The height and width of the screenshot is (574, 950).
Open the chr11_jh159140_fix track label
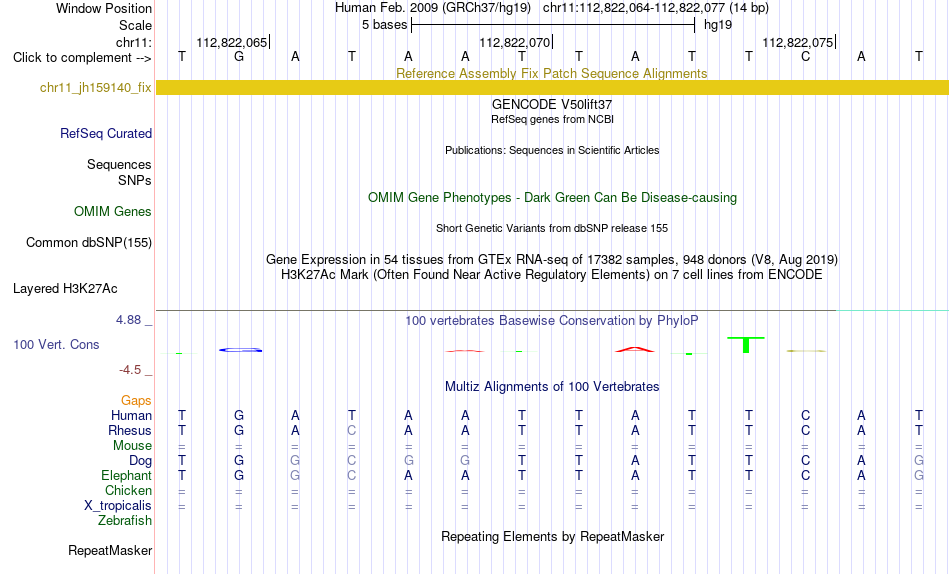coord(95,87)
